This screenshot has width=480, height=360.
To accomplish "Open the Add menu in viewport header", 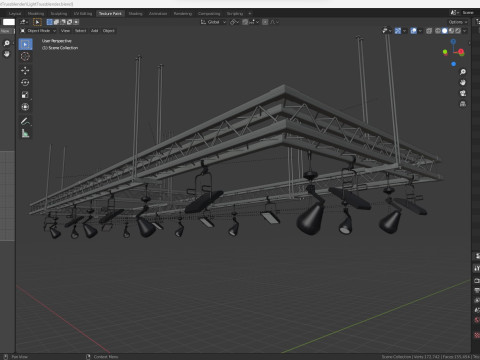I will click(95, 31).
